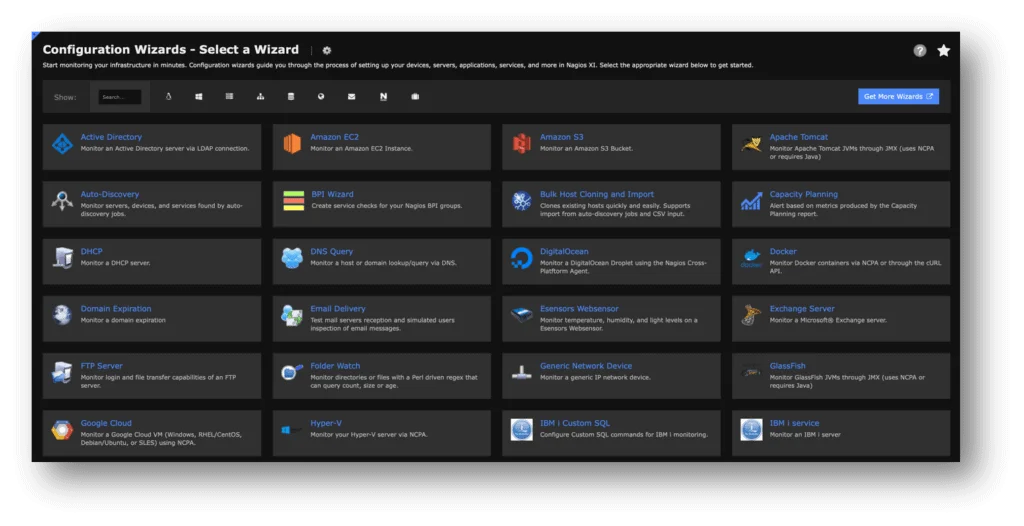Open the Active Directory wizard link

[x=111, y=137]
